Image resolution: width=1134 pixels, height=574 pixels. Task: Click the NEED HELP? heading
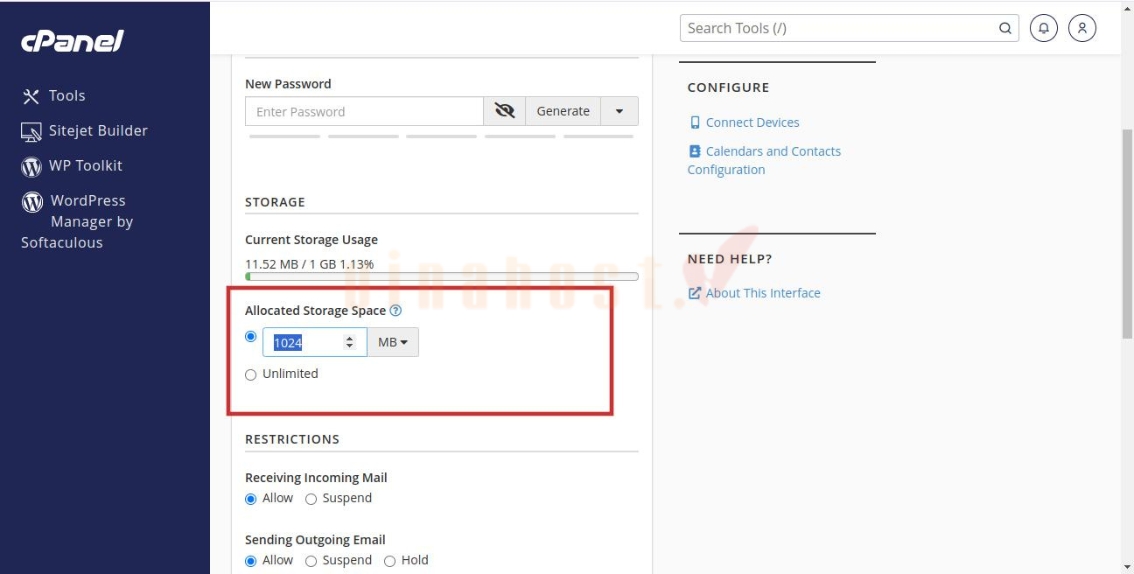pyautogui.click(x=730, y=259)
